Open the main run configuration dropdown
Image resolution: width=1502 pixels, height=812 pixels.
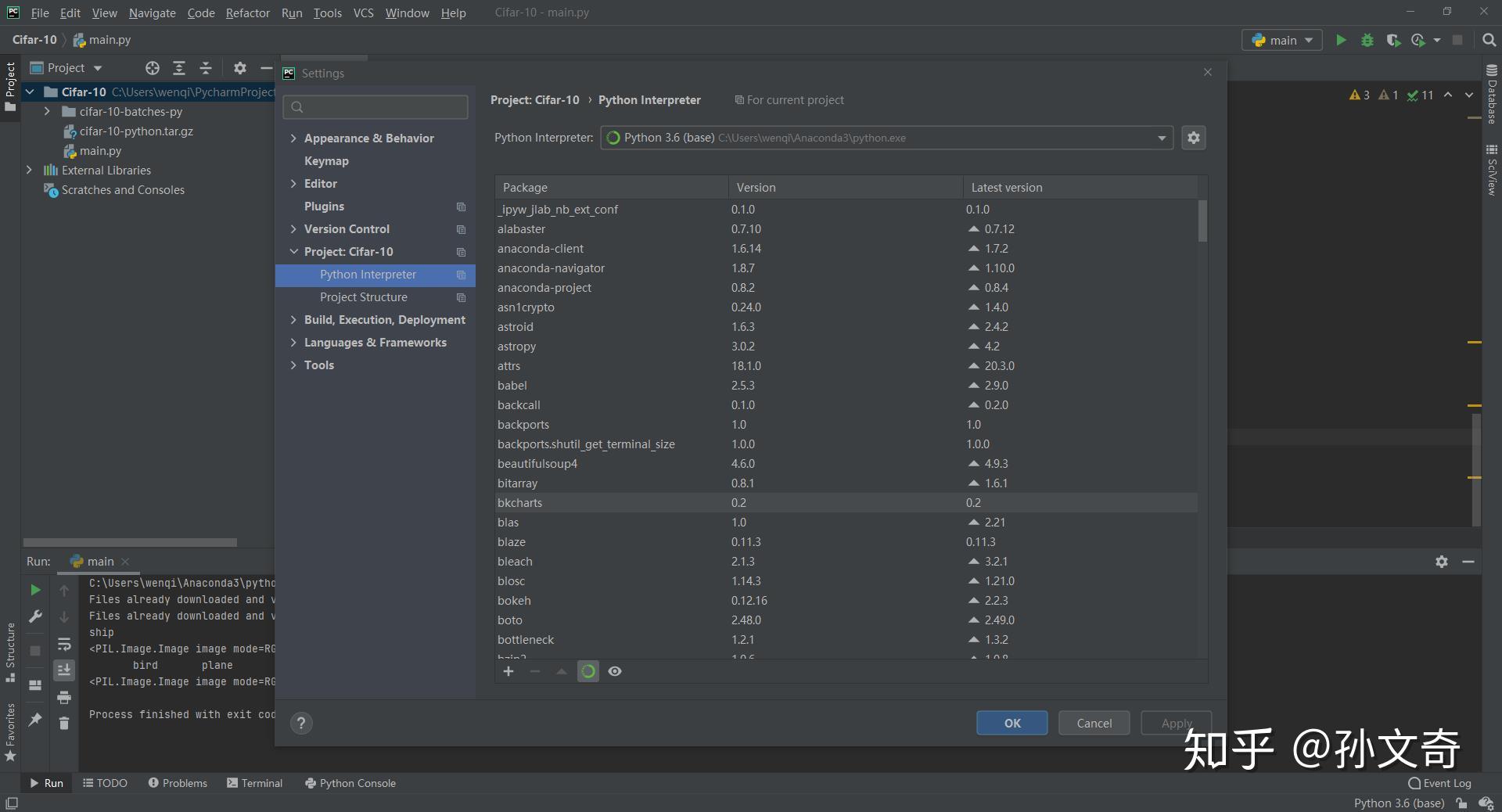tap(1281, 40)
